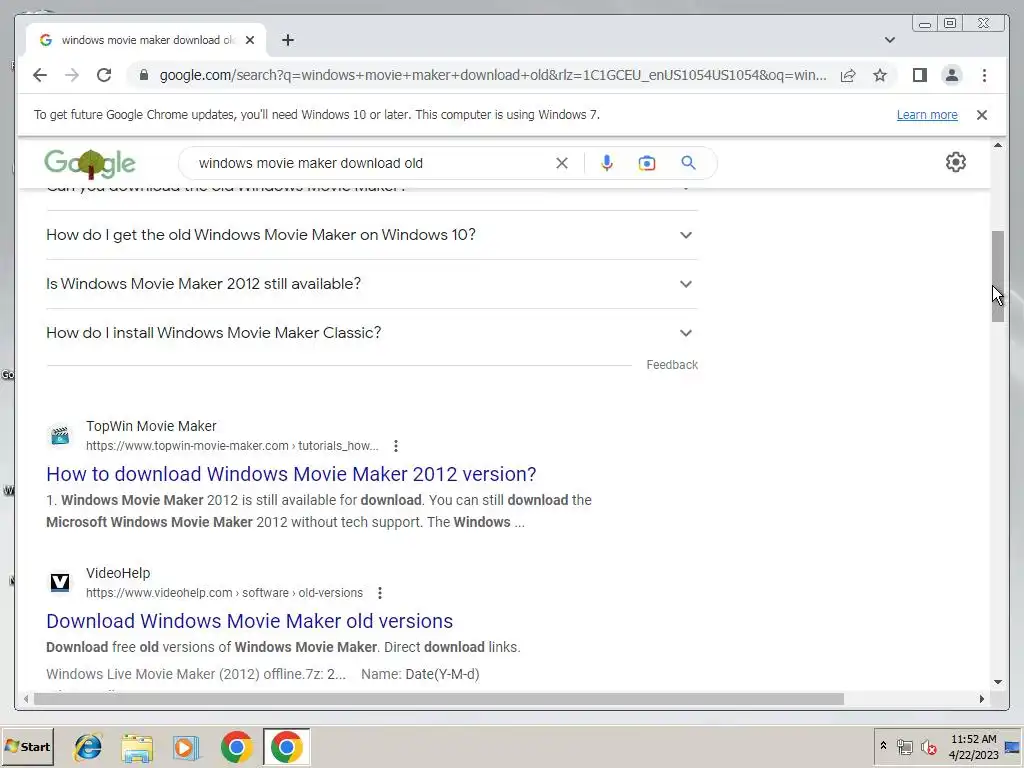Click the scroll up arrow
This screenshot has width=1024, height=768.
pos(998,145)
